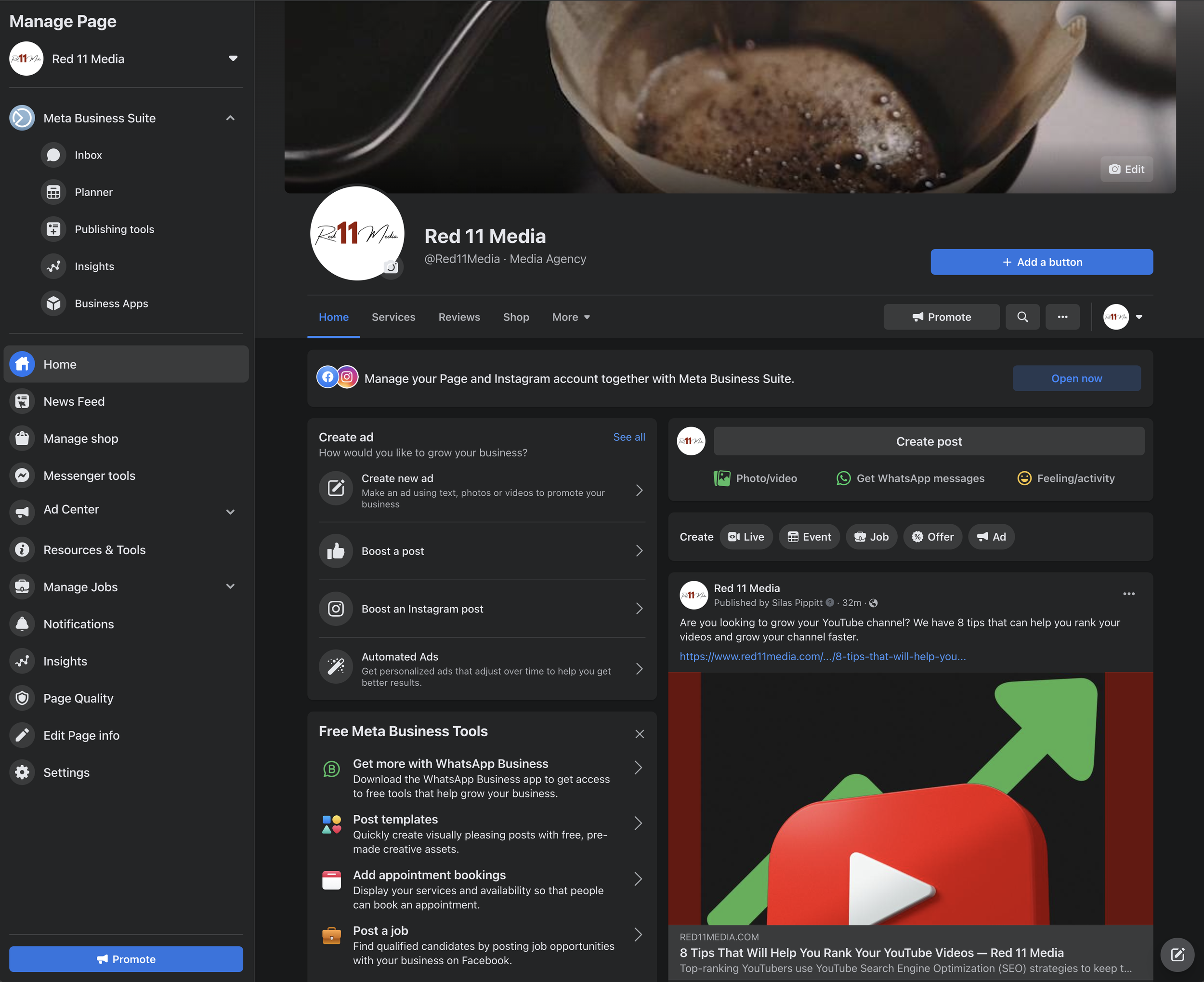Click the floating compose message icon
The height and width of the screenshot is (982, 1204).
click(1177, 955)
